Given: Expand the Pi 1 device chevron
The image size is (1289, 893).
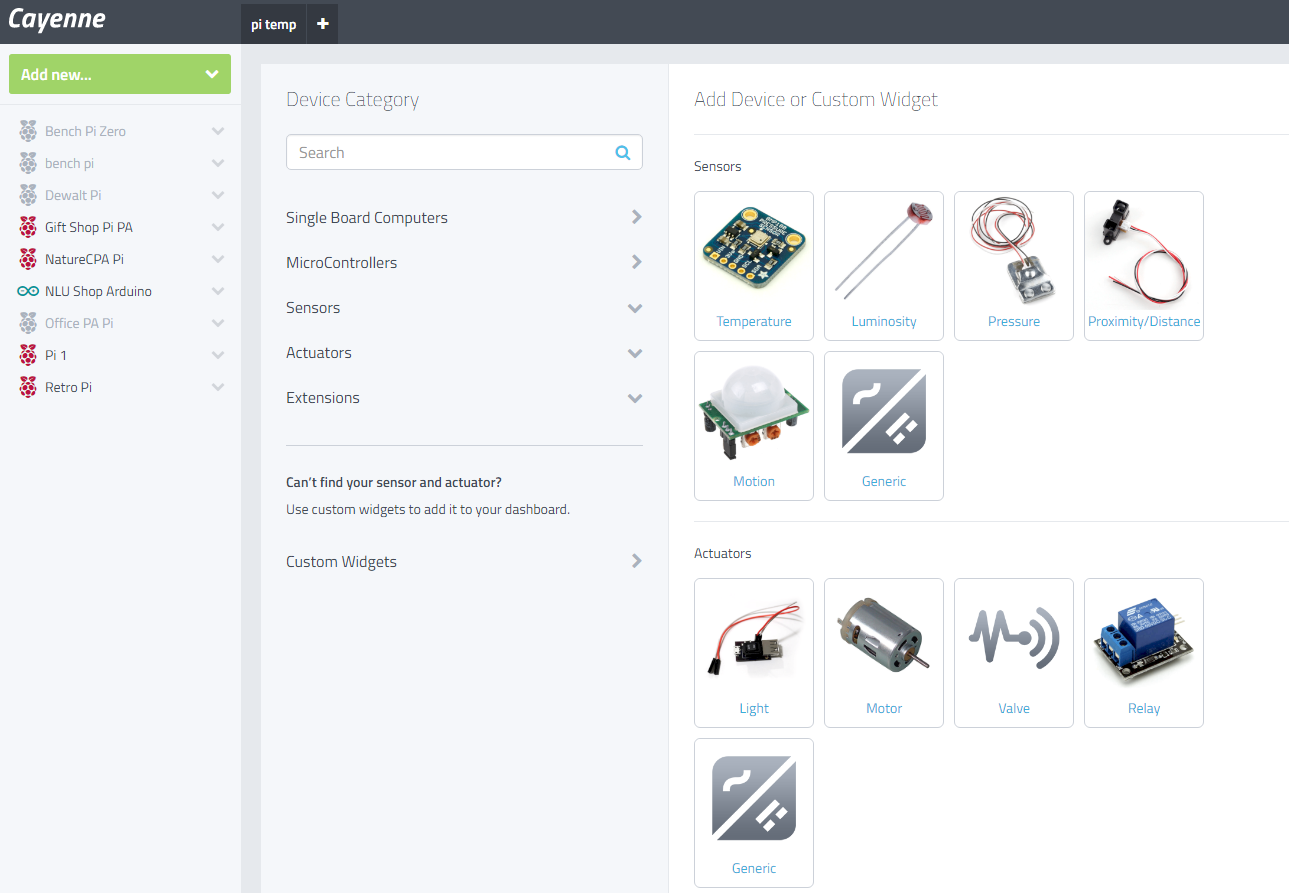Looking at the screenshot, I should point(218,355).
